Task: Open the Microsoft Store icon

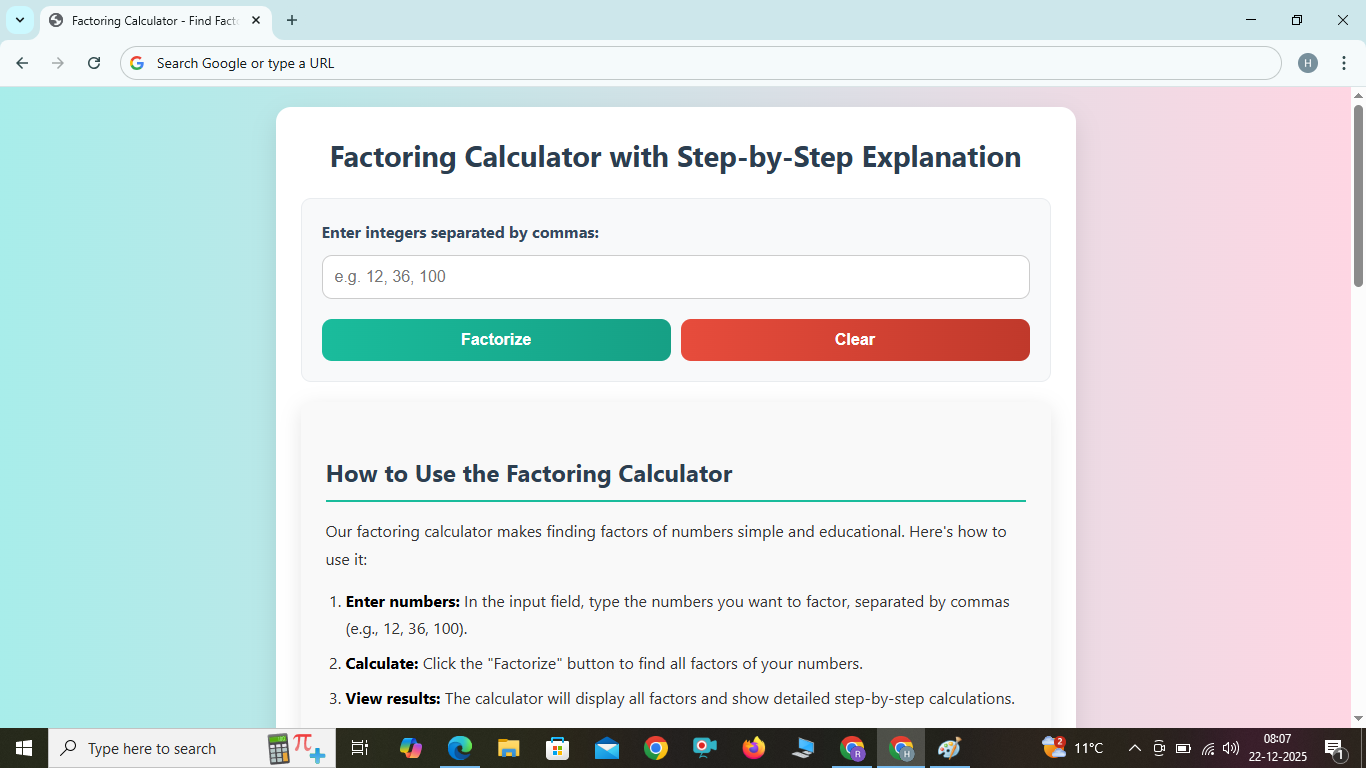Action: click(557, 747)
